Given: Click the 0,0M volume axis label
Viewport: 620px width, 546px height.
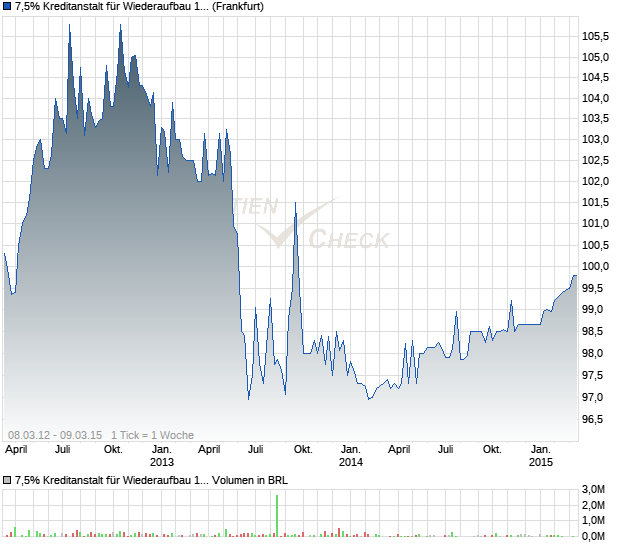Looking at the screenshot, I should click(593, 537).
